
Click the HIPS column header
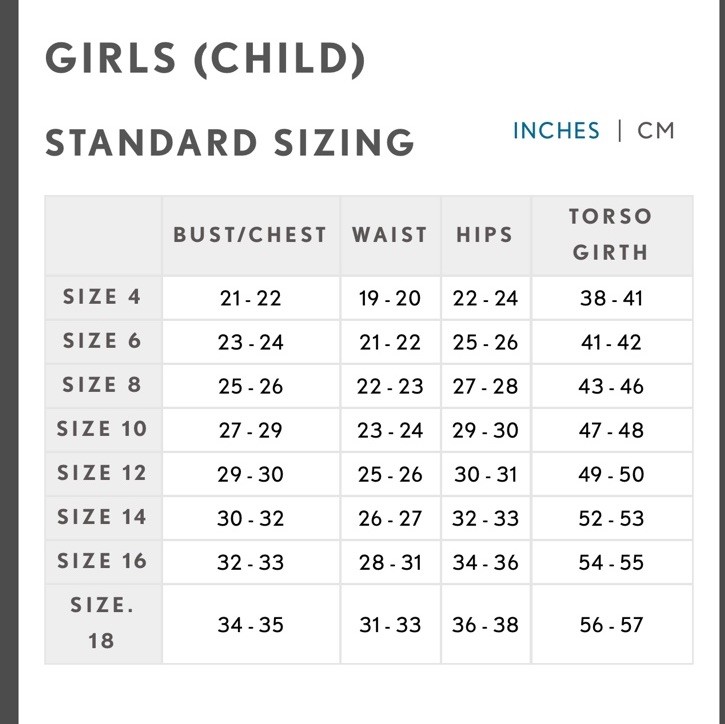[485, 235]
